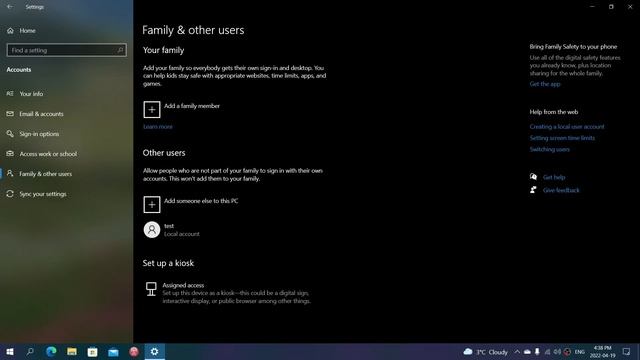Expand hidden system tray icons chevron
The width and height of the screenshot is (640, 360).
pyautogui.click(x=517, y=352)
